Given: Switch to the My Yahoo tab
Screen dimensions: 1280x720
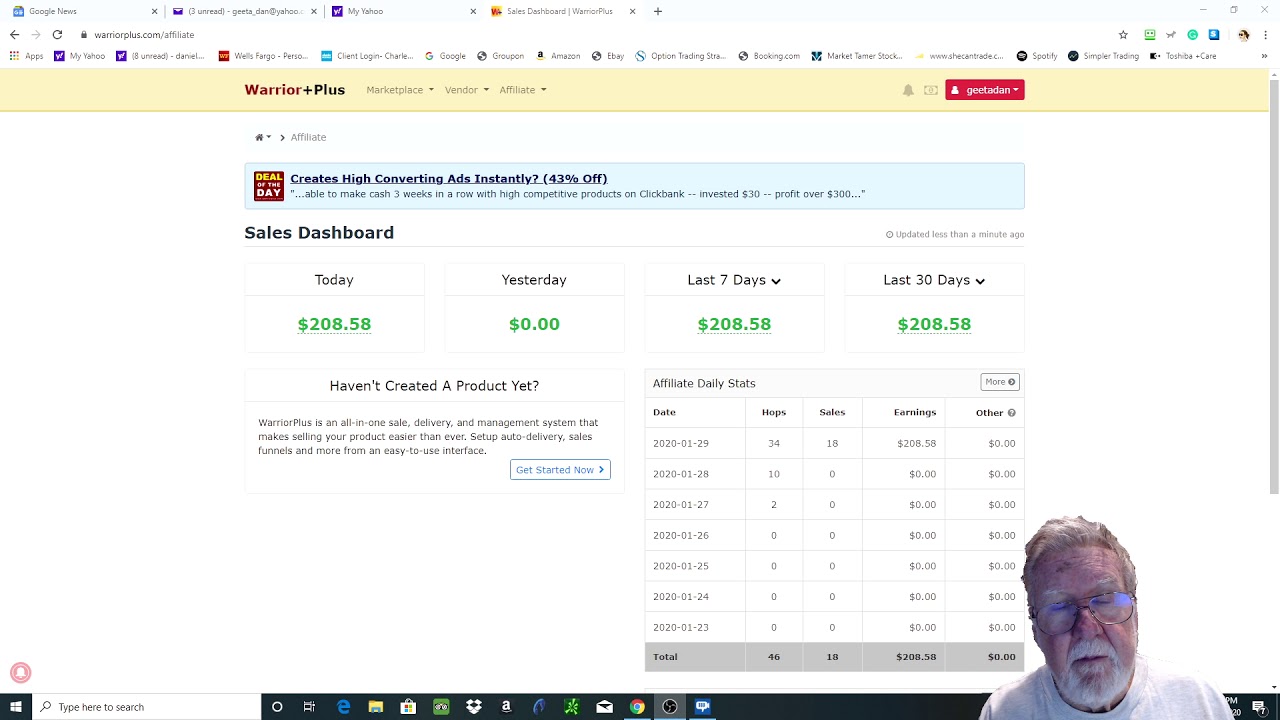Looking at the screenshot, I should pyautogui.click(x=403, y=11).
